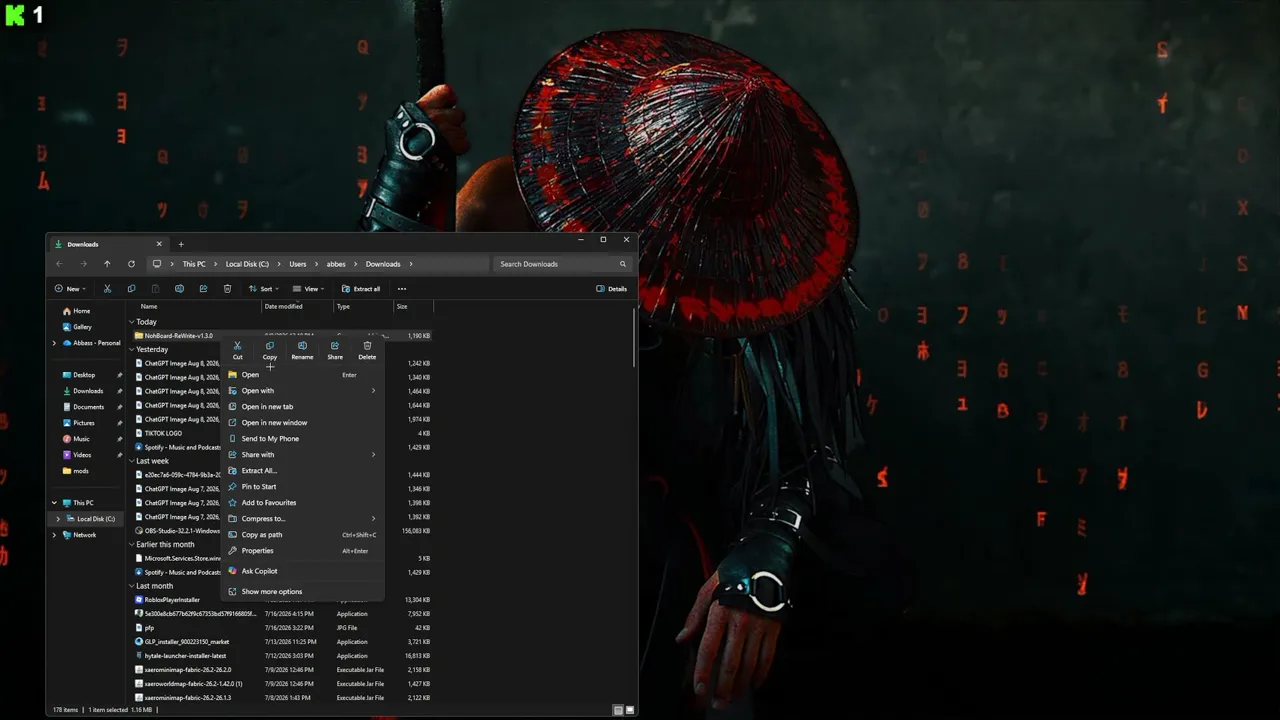Open Pictures in the quick access list
This screenshot has width=1280, height=720.
(84, 423)
